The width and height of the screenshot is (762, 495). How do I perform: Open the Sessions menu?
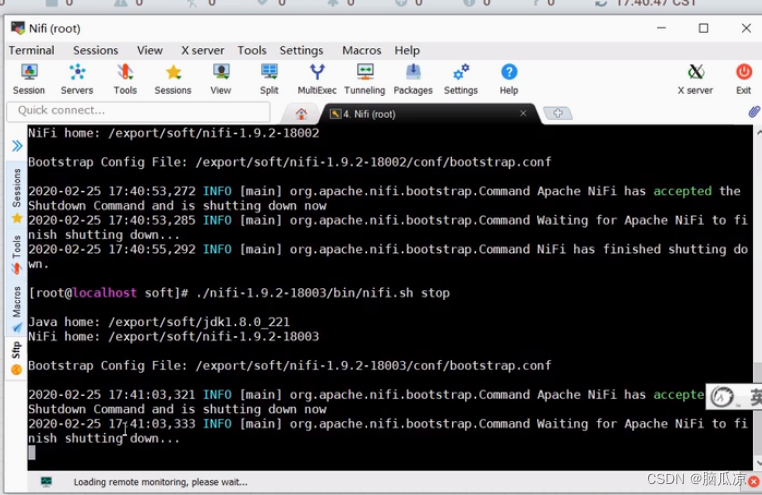pos(95,51)
